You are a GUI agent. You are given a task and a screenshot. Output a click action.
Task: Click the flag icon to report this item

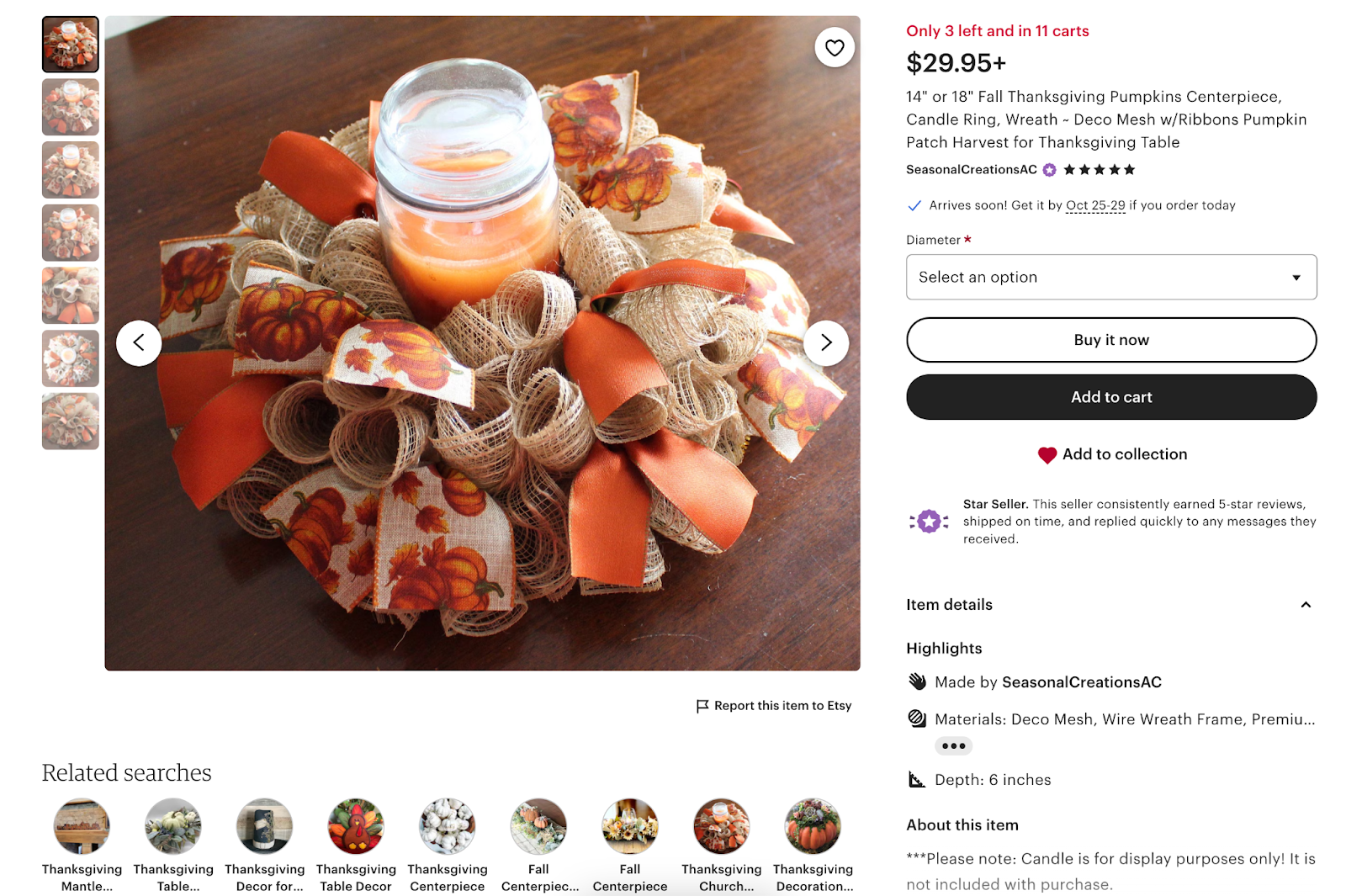701,706
